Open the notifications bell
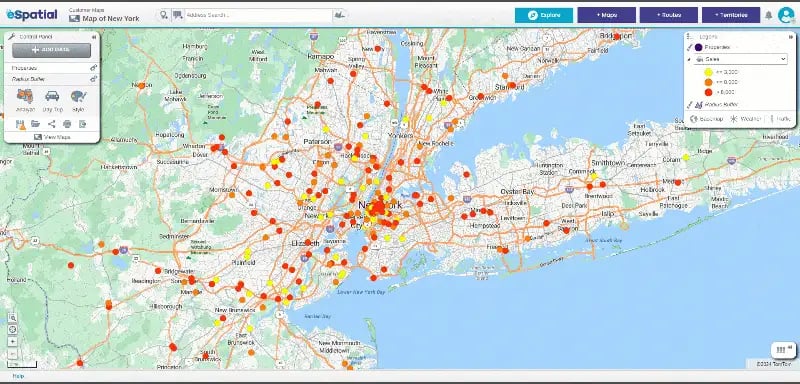This screenshot has width=800, height=384. 768,15
